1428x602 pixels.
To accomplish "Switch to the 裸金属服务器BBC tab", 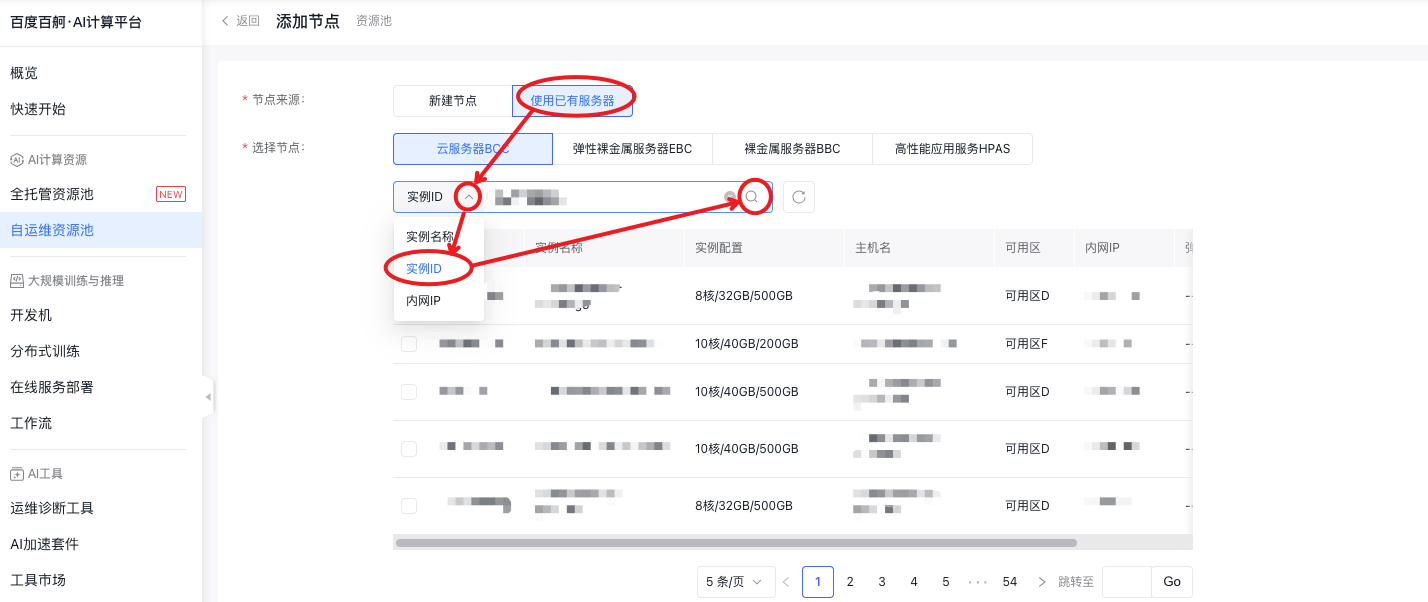I will pos(792,149).
